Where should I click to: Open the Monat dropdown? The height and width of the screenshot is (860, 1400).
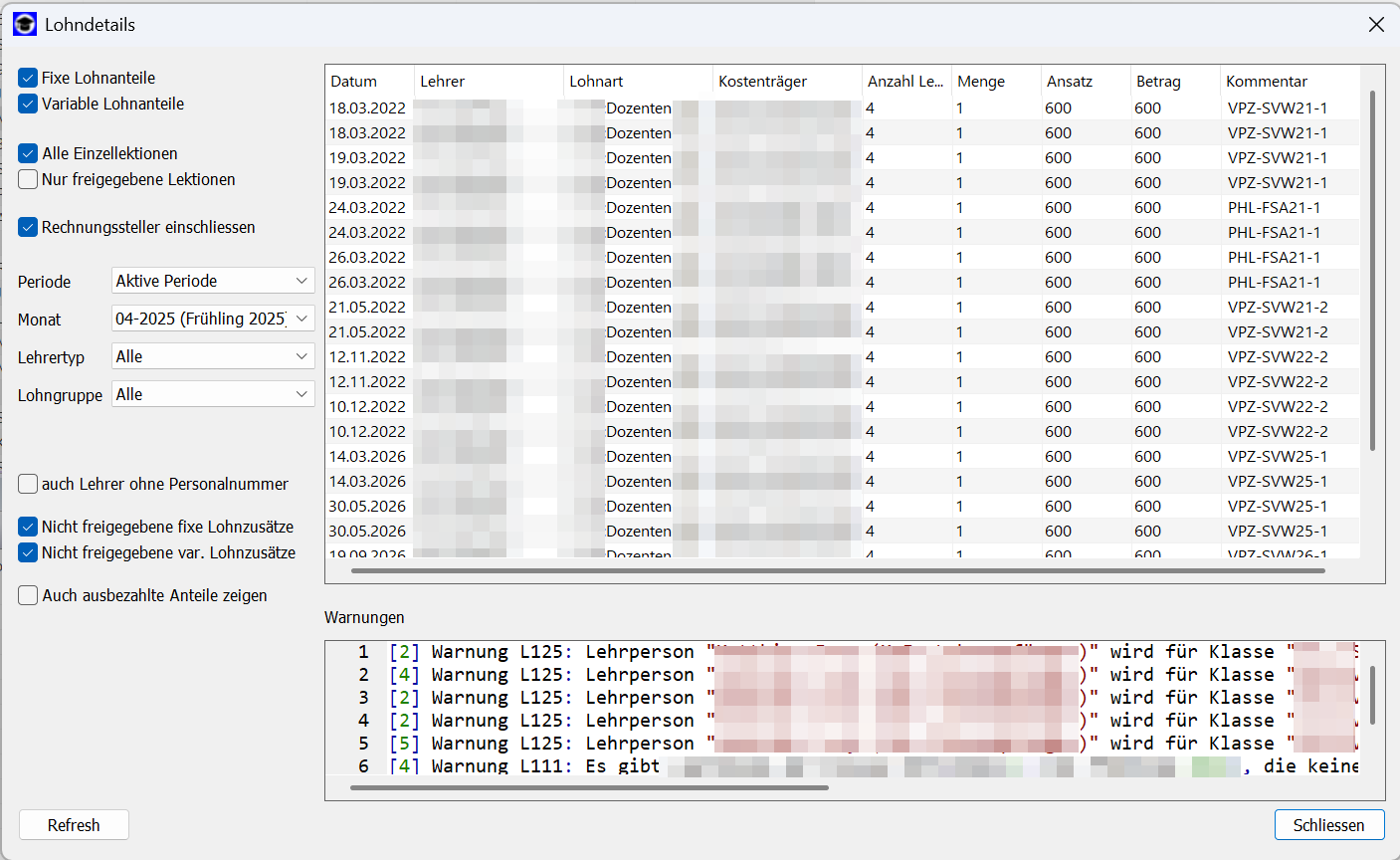[213, 319]
